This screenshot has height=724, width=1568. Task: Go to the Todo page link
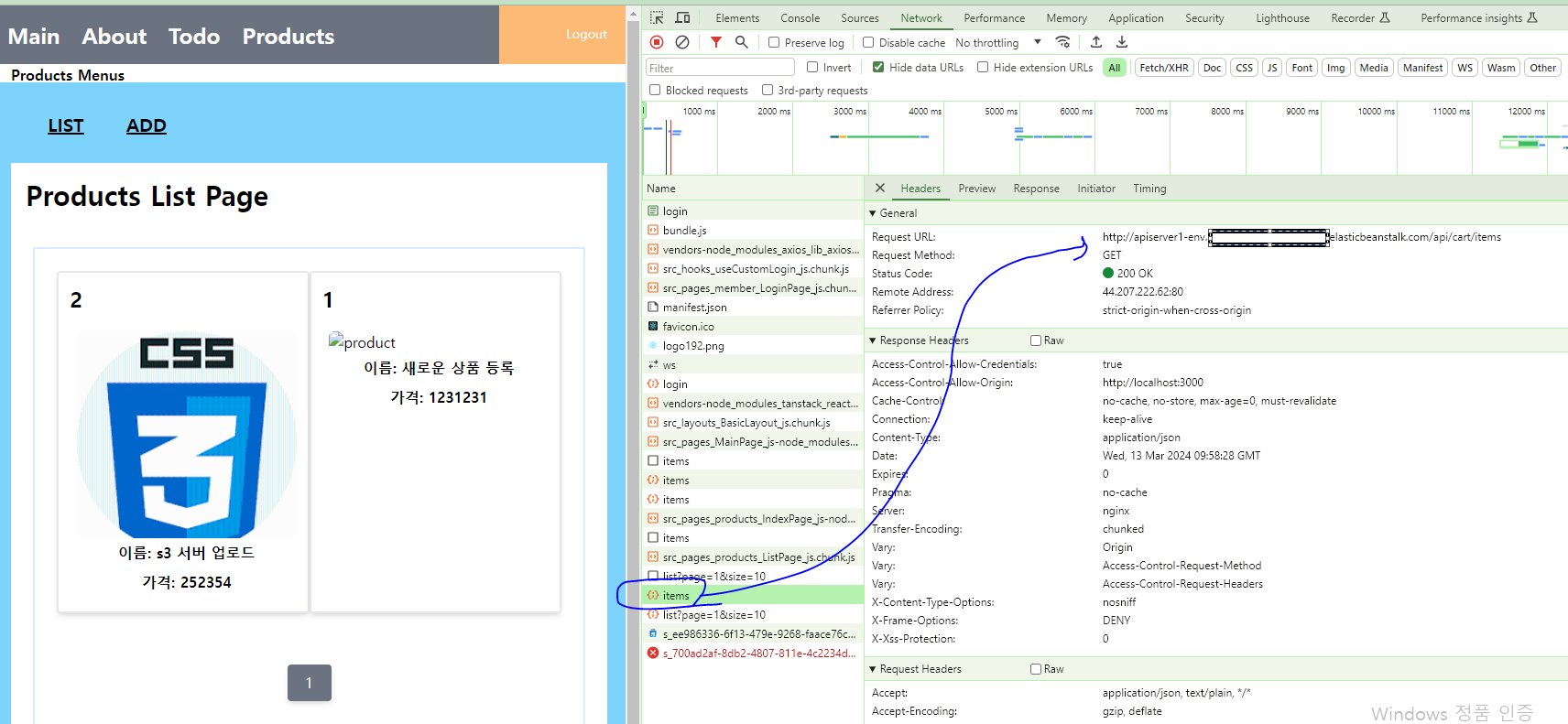click(194, 37)
